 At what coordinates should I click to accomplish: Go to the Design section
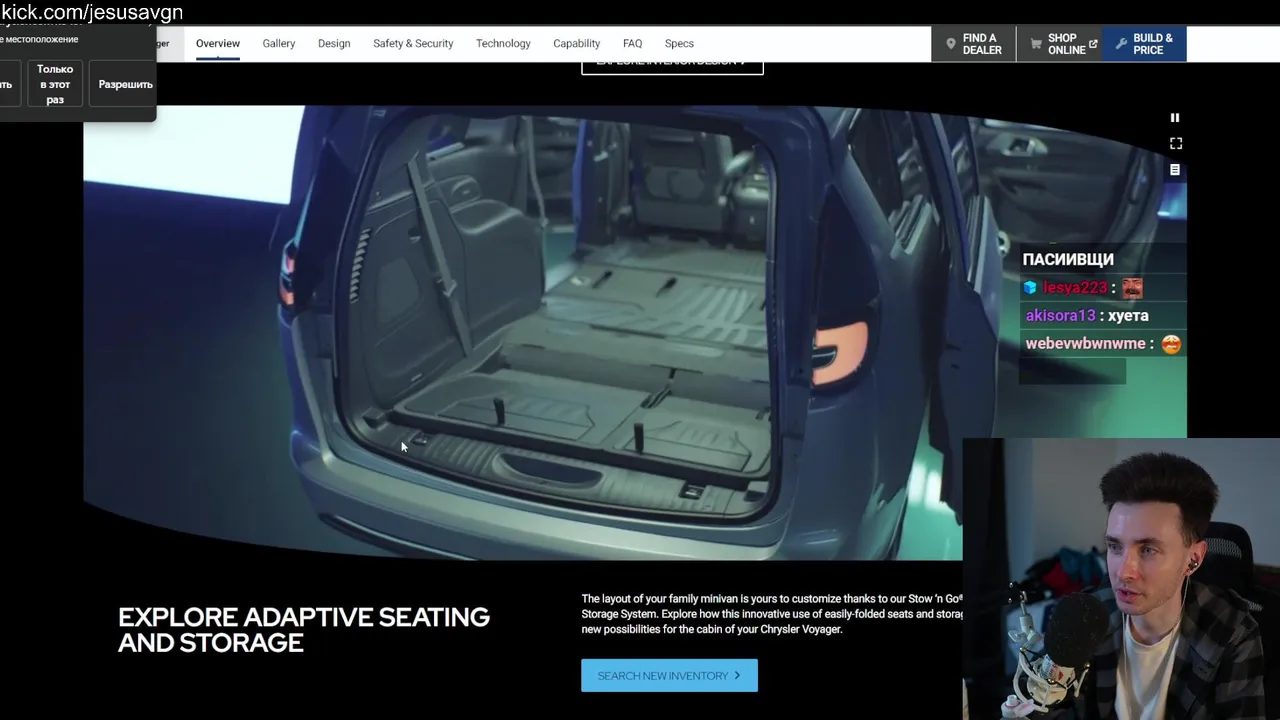334,43
